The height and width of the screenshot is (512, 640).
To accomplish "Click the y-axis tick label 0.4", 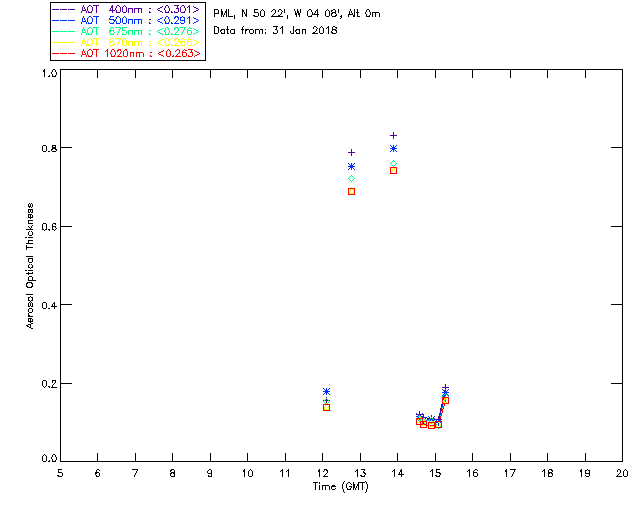I will tap(49, 305).
